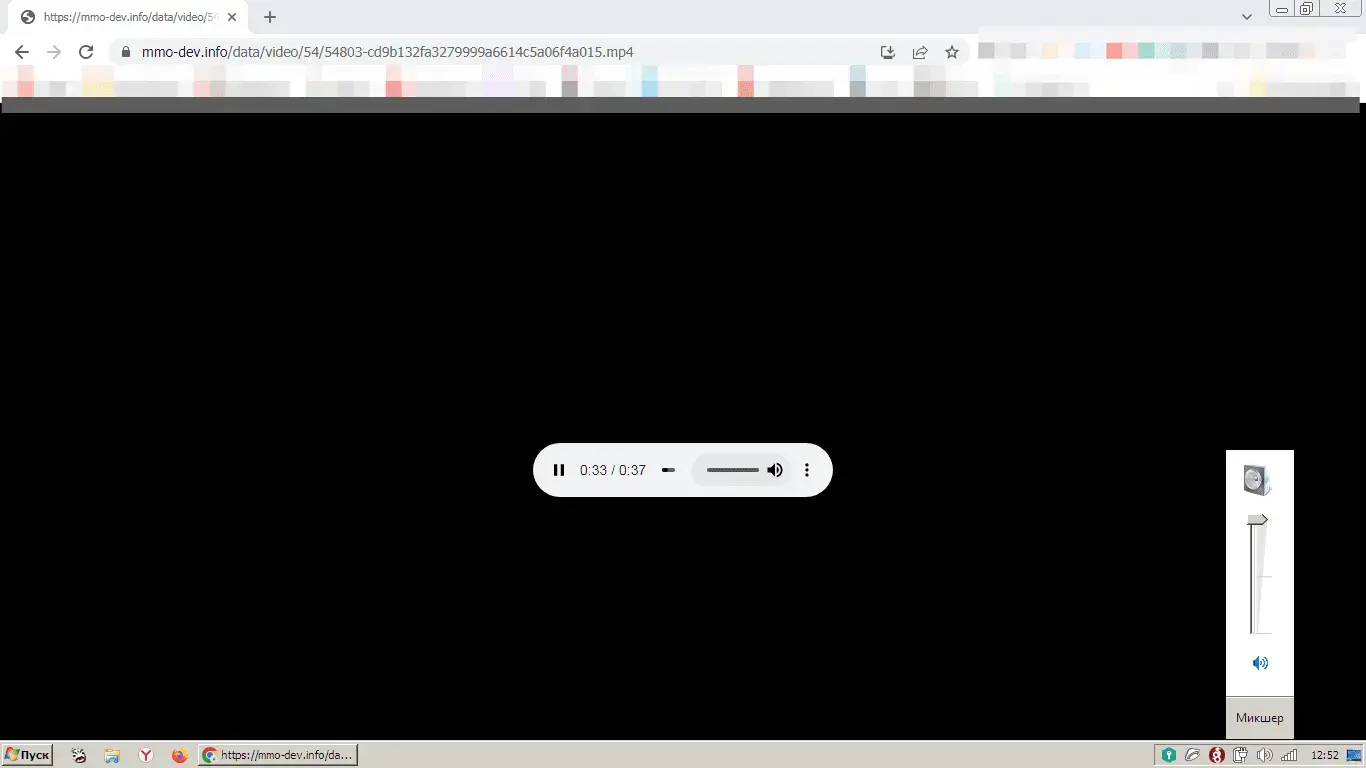This screenshot has width=1366, height=768.
Task: Launch Firefox from quick launch
Action: coord(179,756)
